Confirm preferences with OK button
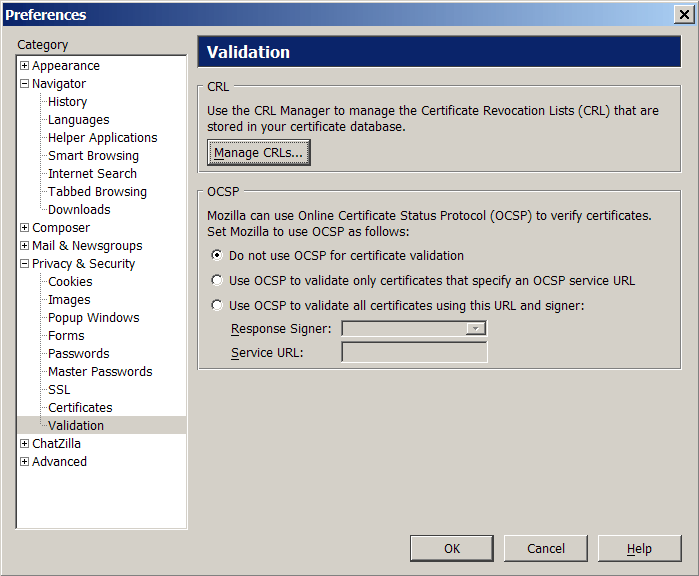The width and height of the screenshot is (699, 576). coord(452,548)
